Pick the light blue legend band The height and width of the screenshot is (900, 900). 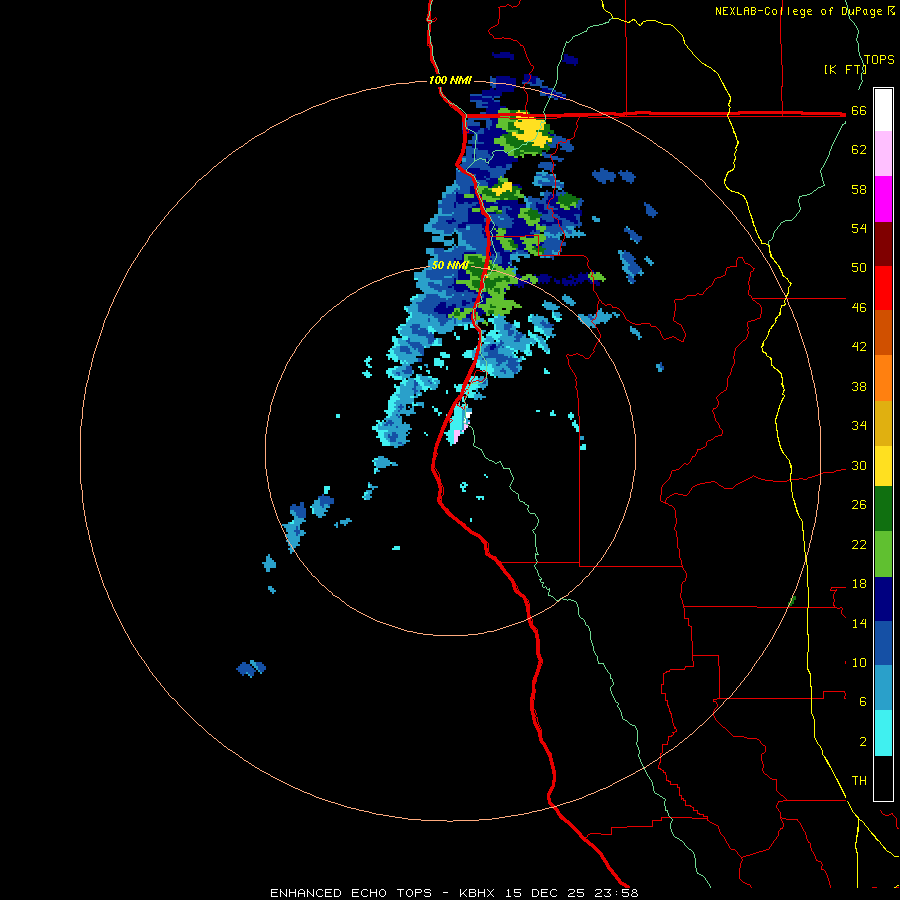(883, 688)
